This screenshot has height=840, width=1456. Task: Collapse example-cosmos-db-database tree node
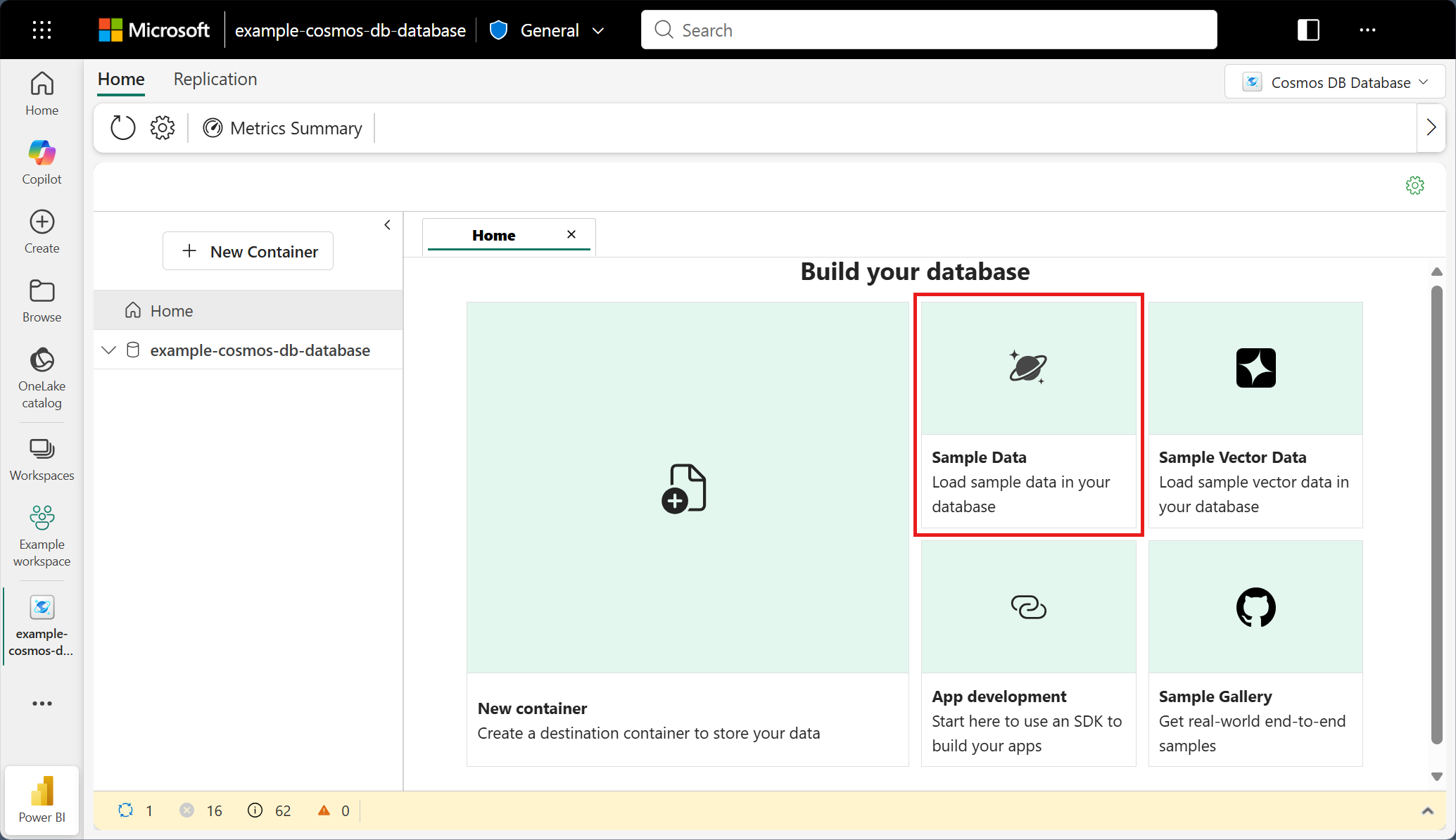pos(109,350)
